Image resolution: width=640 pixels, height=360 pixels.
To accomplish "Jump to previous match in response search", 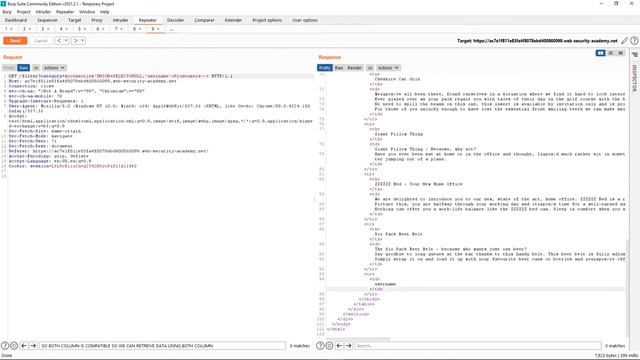I will click(x=339, y=346).
